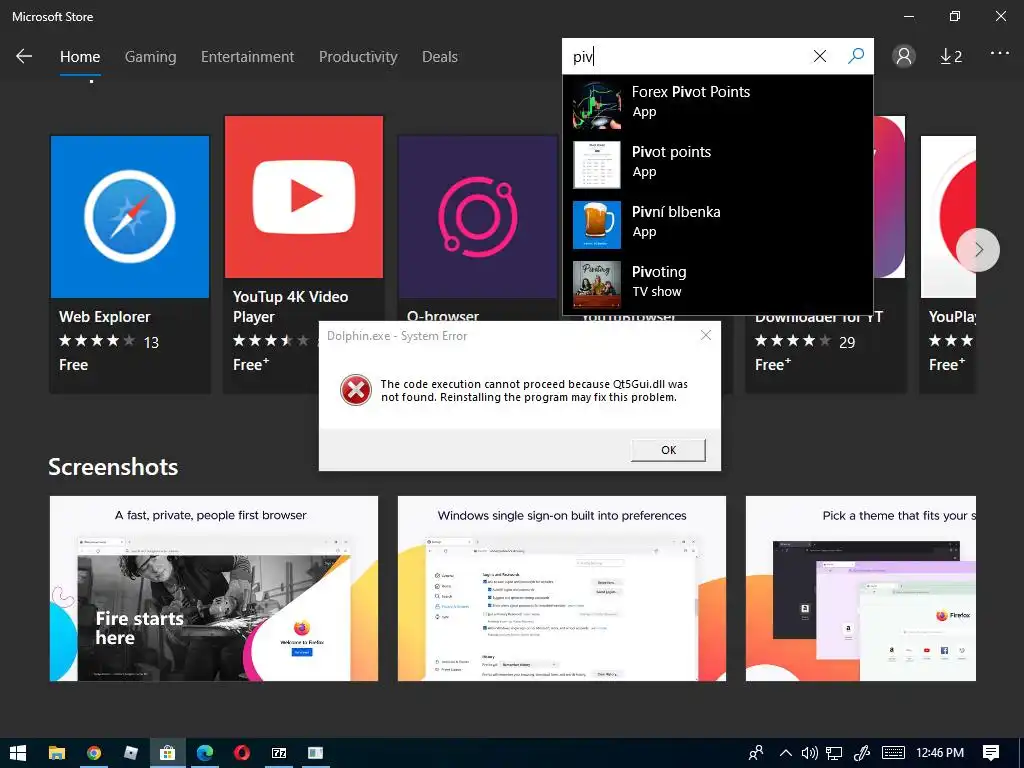Go back with the Store back arrow
The image size is (1024, 768).
(x=24, y=56)
